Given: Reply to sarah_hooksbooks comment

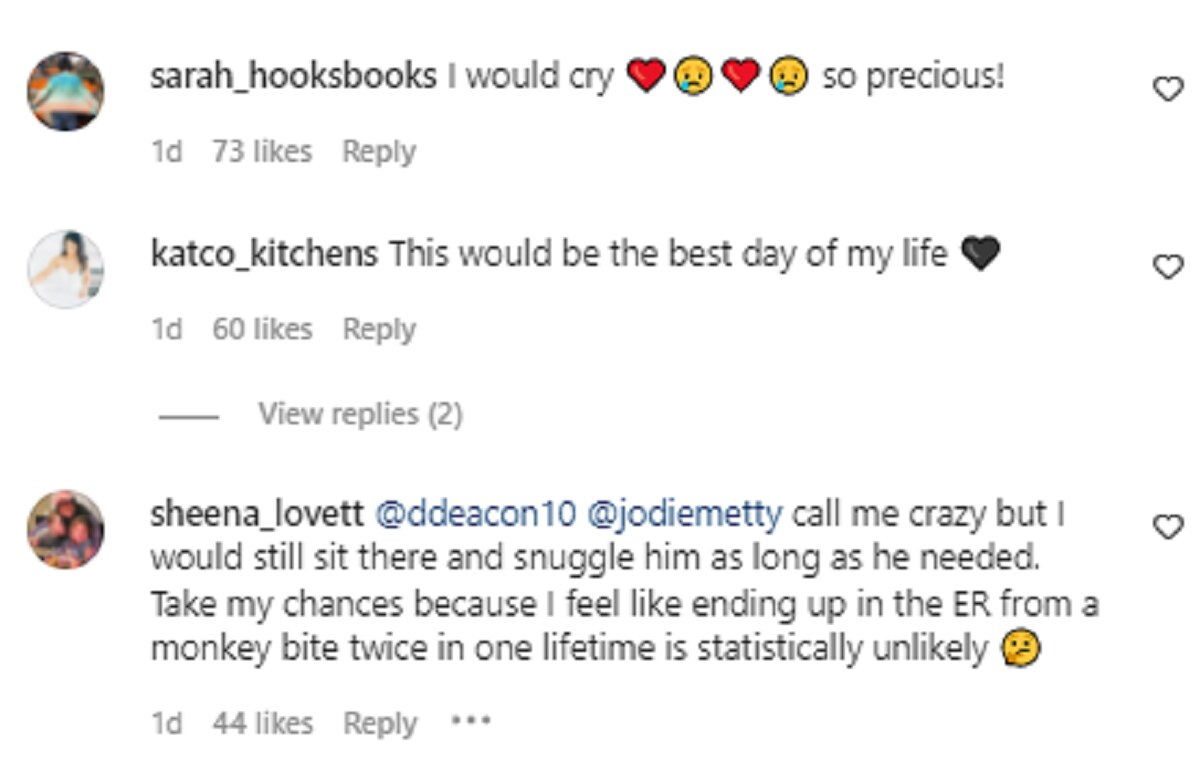Looking at the screenshot, I should pos(379,152).
